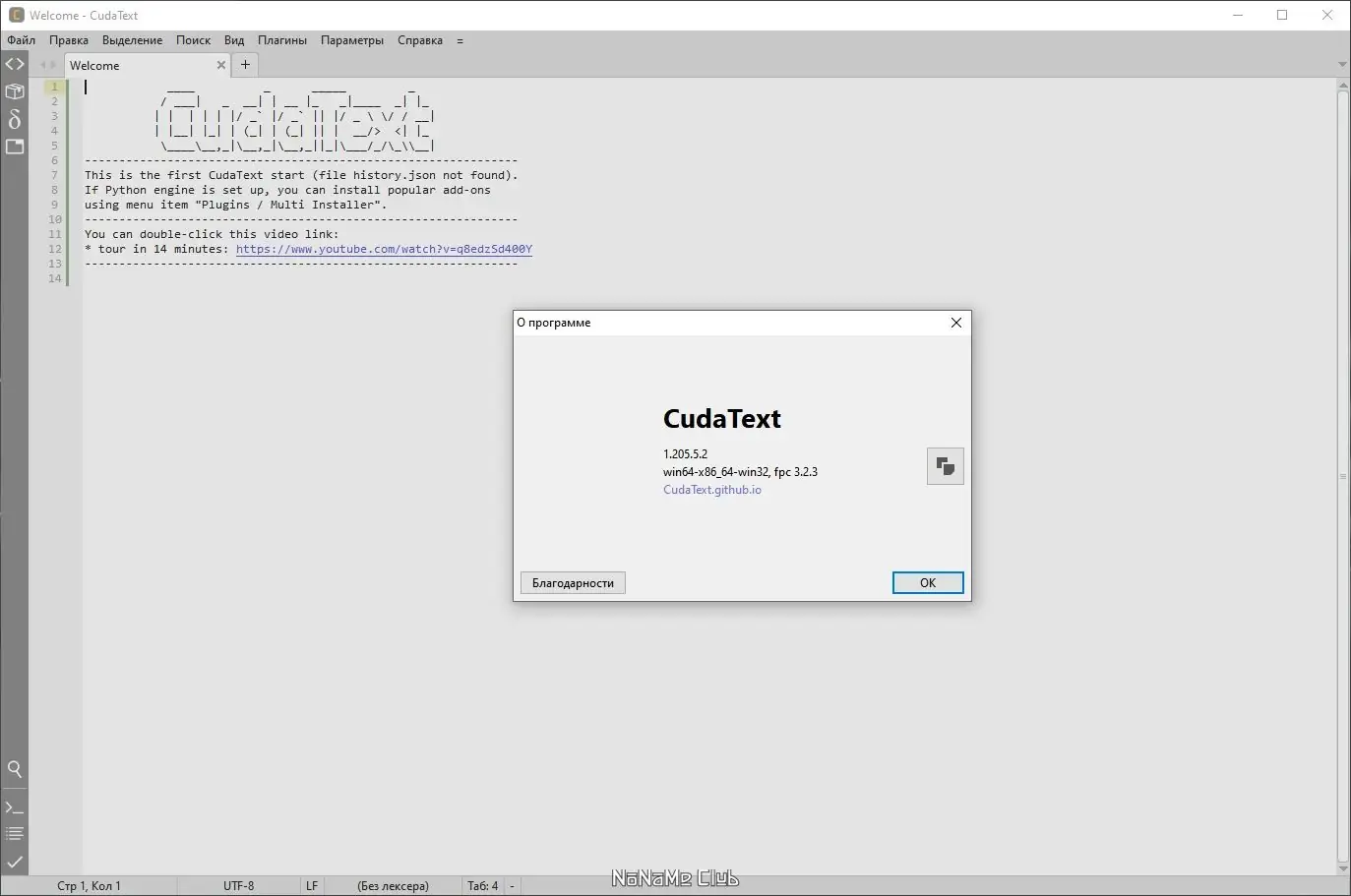The image size is (1351, 896).
Task: Click the version number 1.205.5.2
Action: click(685, 454)
